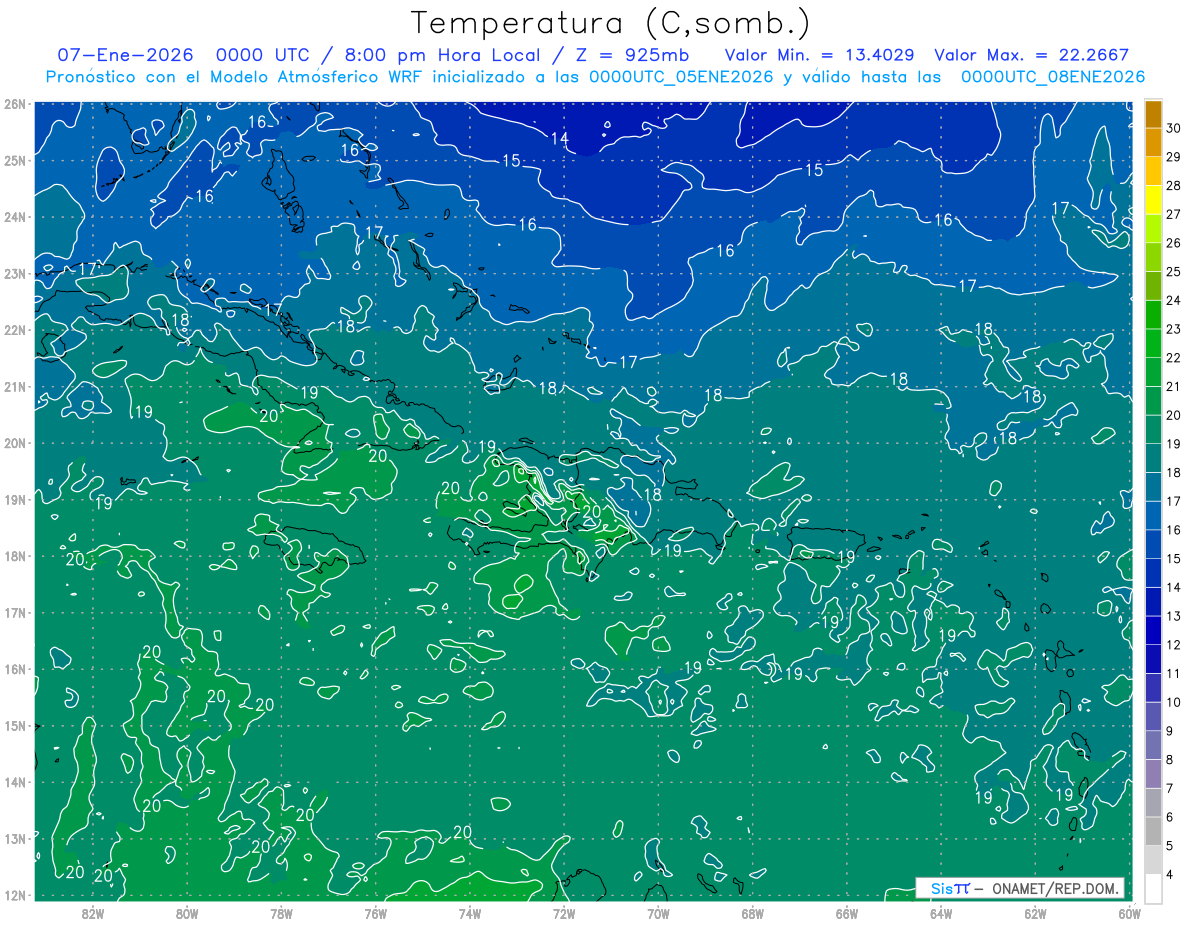The height and width of the screenshot is (927, 1200).
Task: Click the longitude axis label "78W"
Action: pos(281,913)
